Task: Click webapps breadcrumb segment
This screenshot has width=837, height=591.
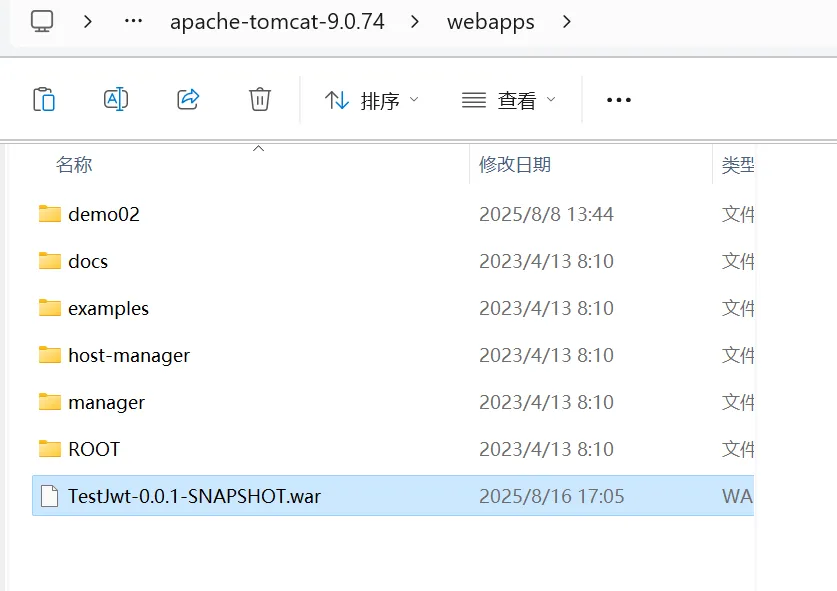Action: click(x=490, y=21)
